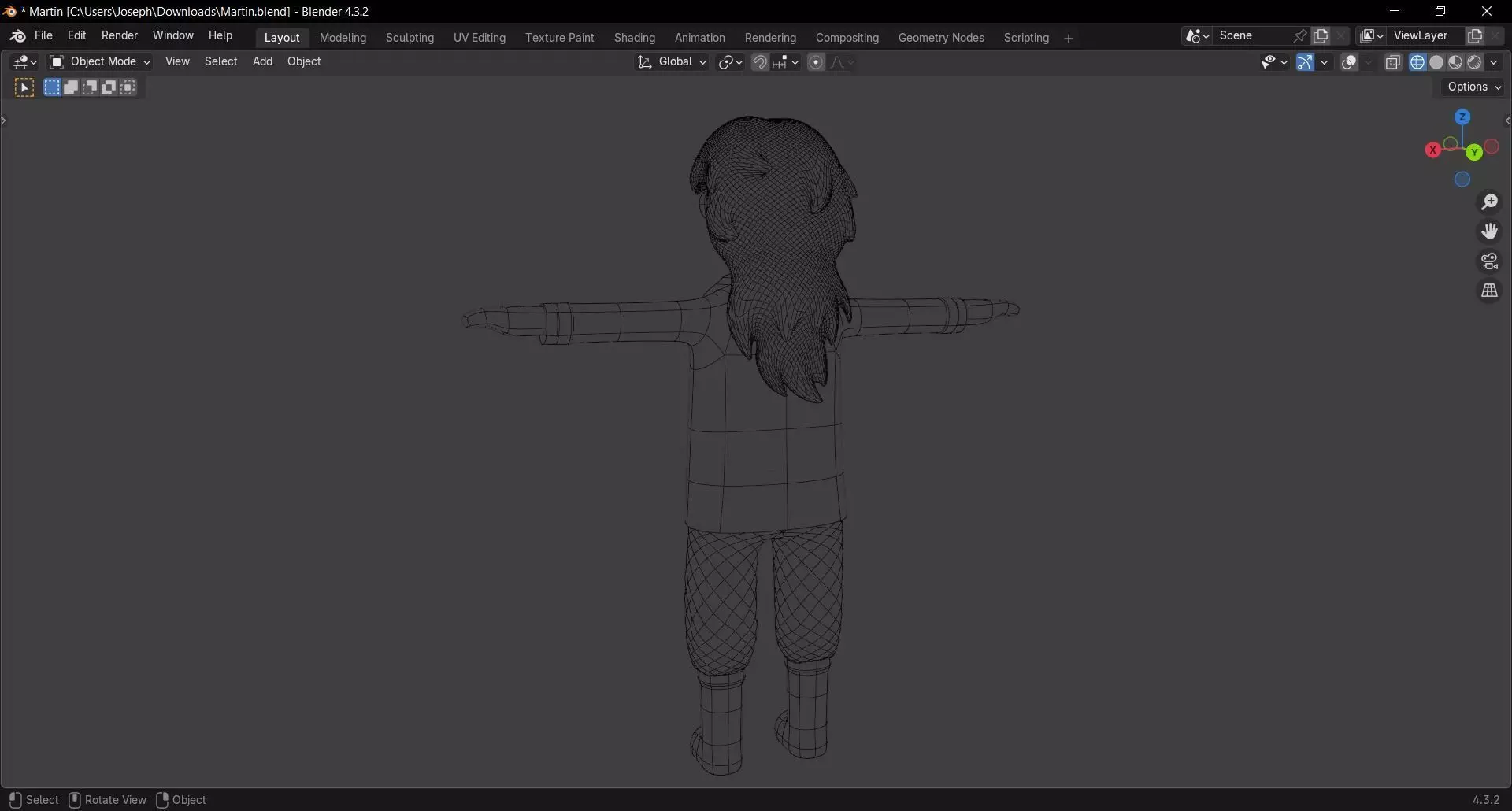
Task: Add a new ViewLayer with copy icon
Action: tap(1475, 36)
